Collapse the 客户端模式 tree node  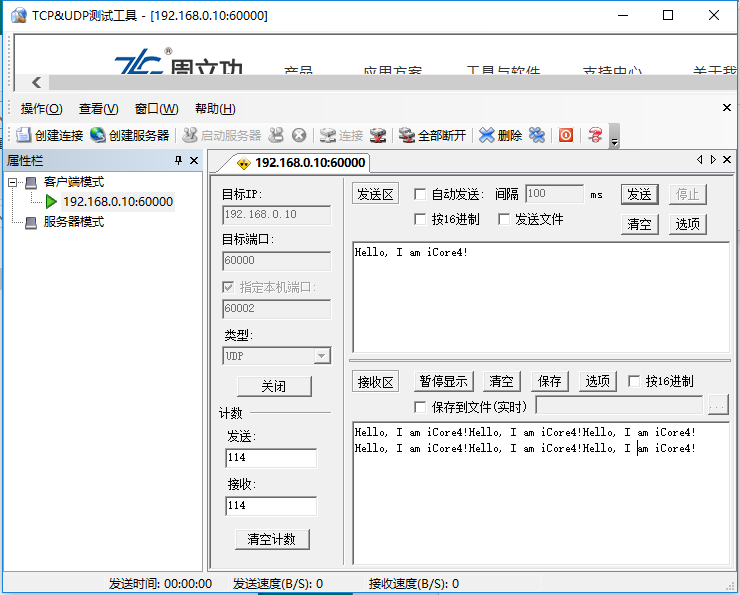point(12,182)
